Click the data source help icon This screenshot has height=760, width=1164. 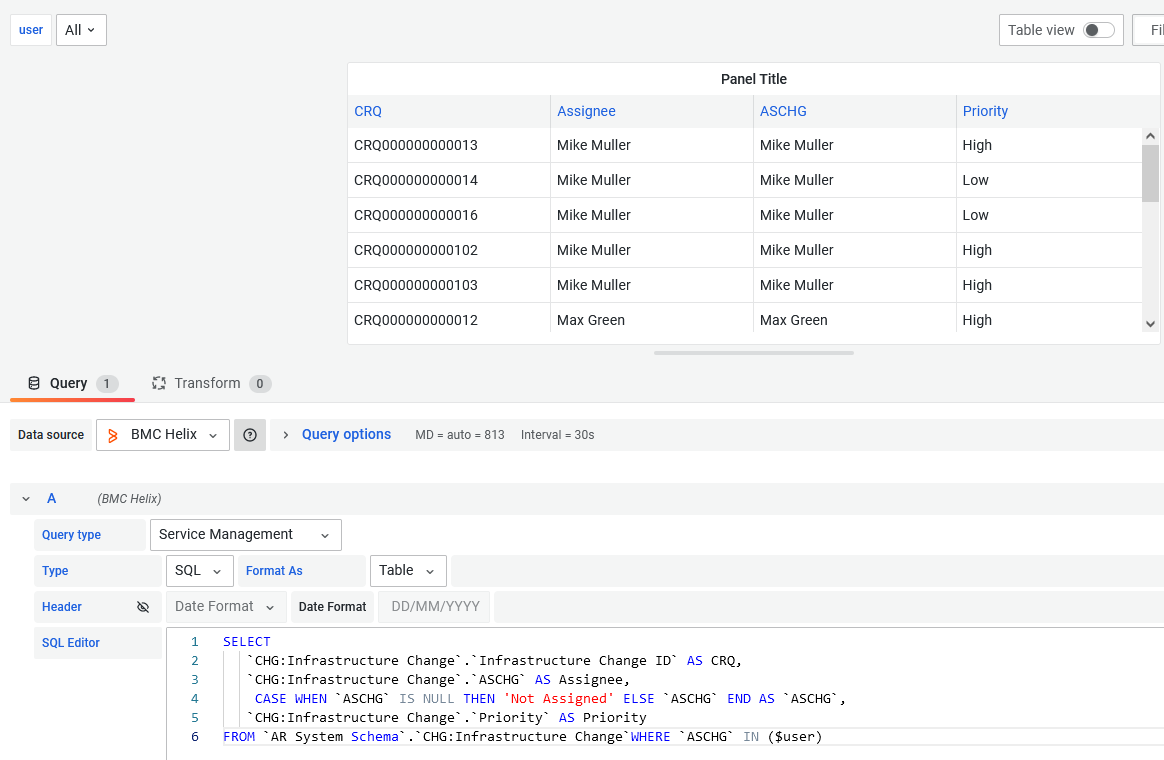pos(250,435)
